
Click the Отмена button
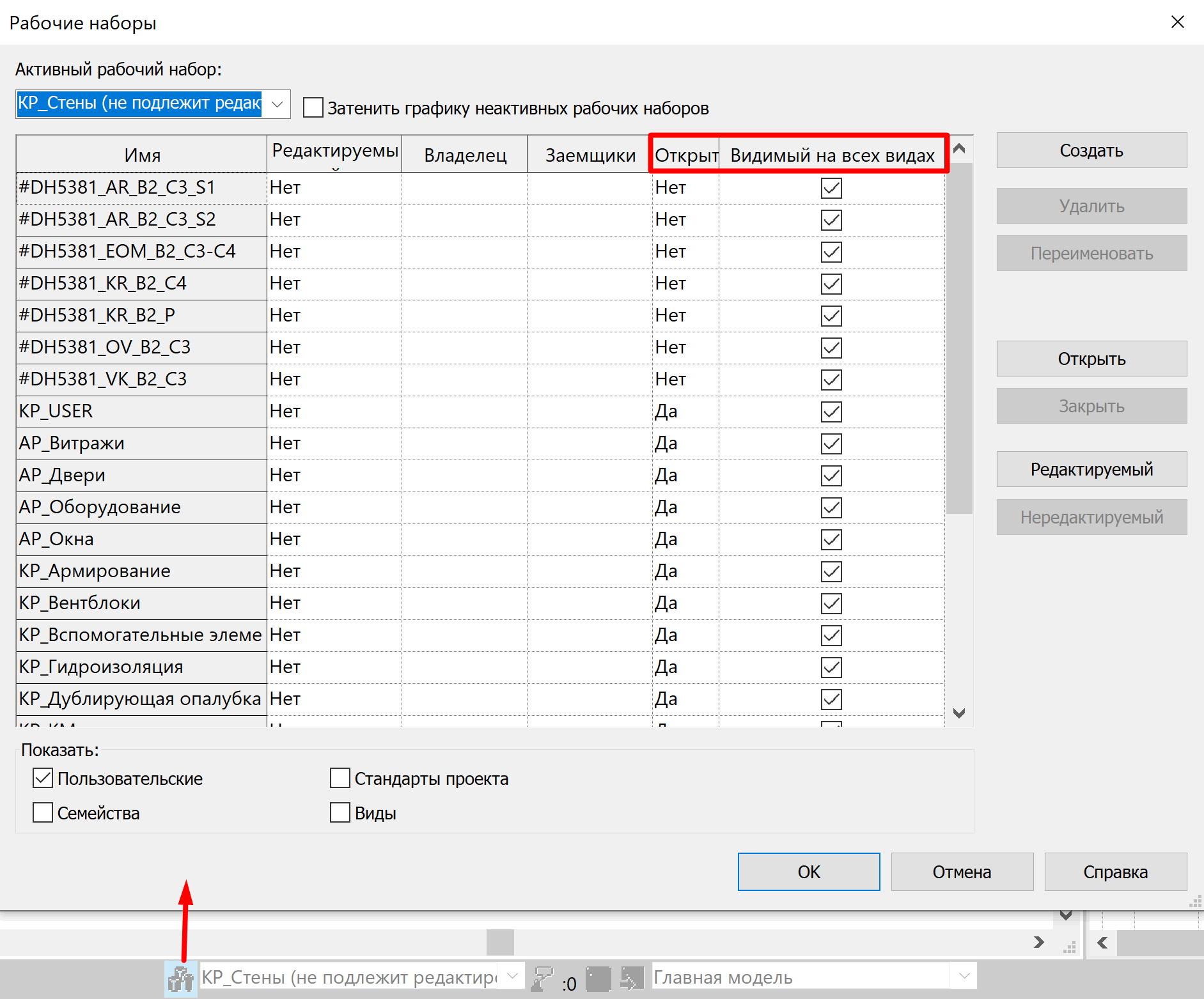pos(962,872)
